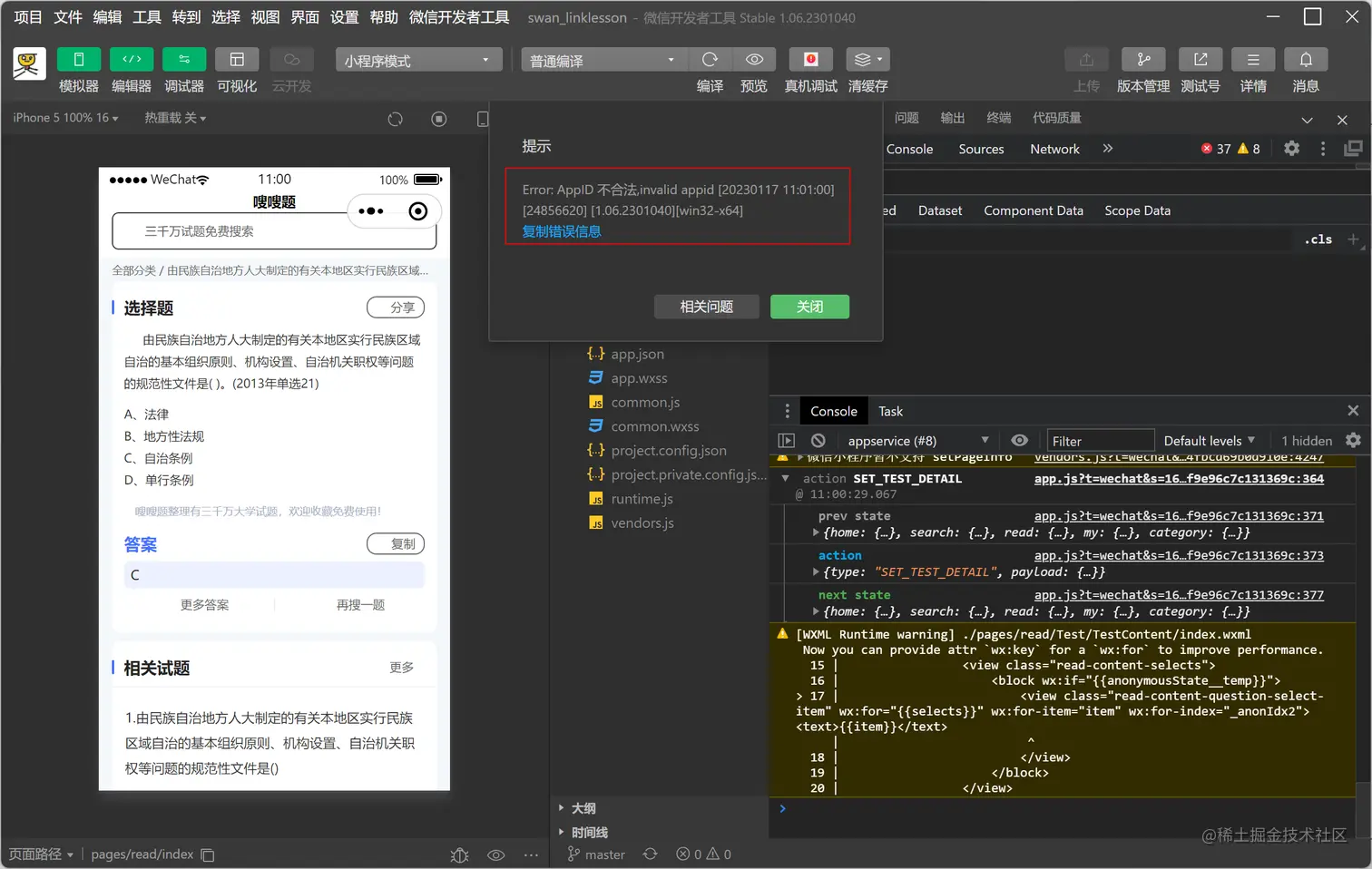Click the console Filter field
The image size is (1372, 869).
pyautogui.click(x=1100, y=441)
